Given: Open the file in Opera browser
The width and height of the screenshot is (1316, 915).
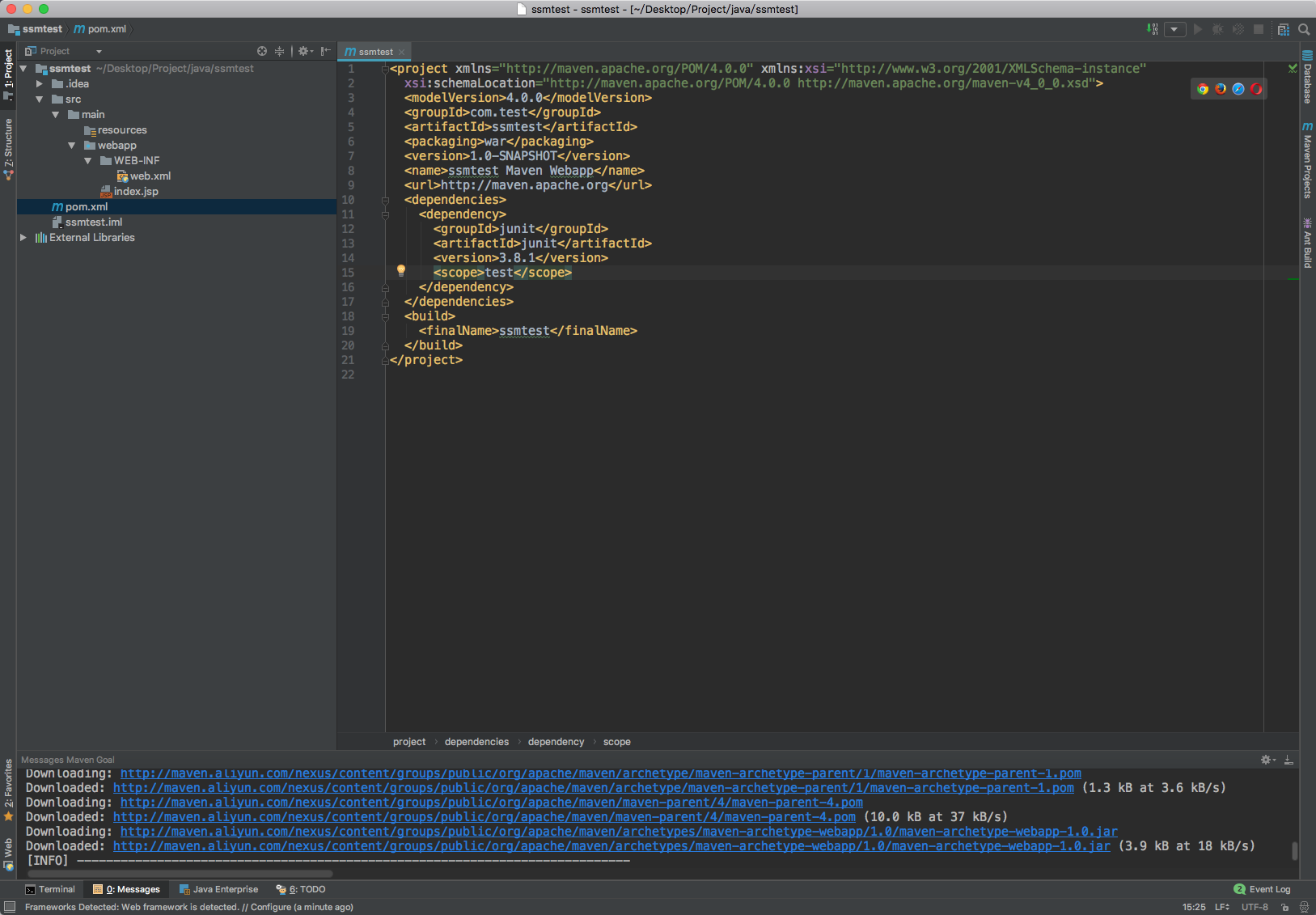Looking at the screenshot, I should click(1256, 89).
